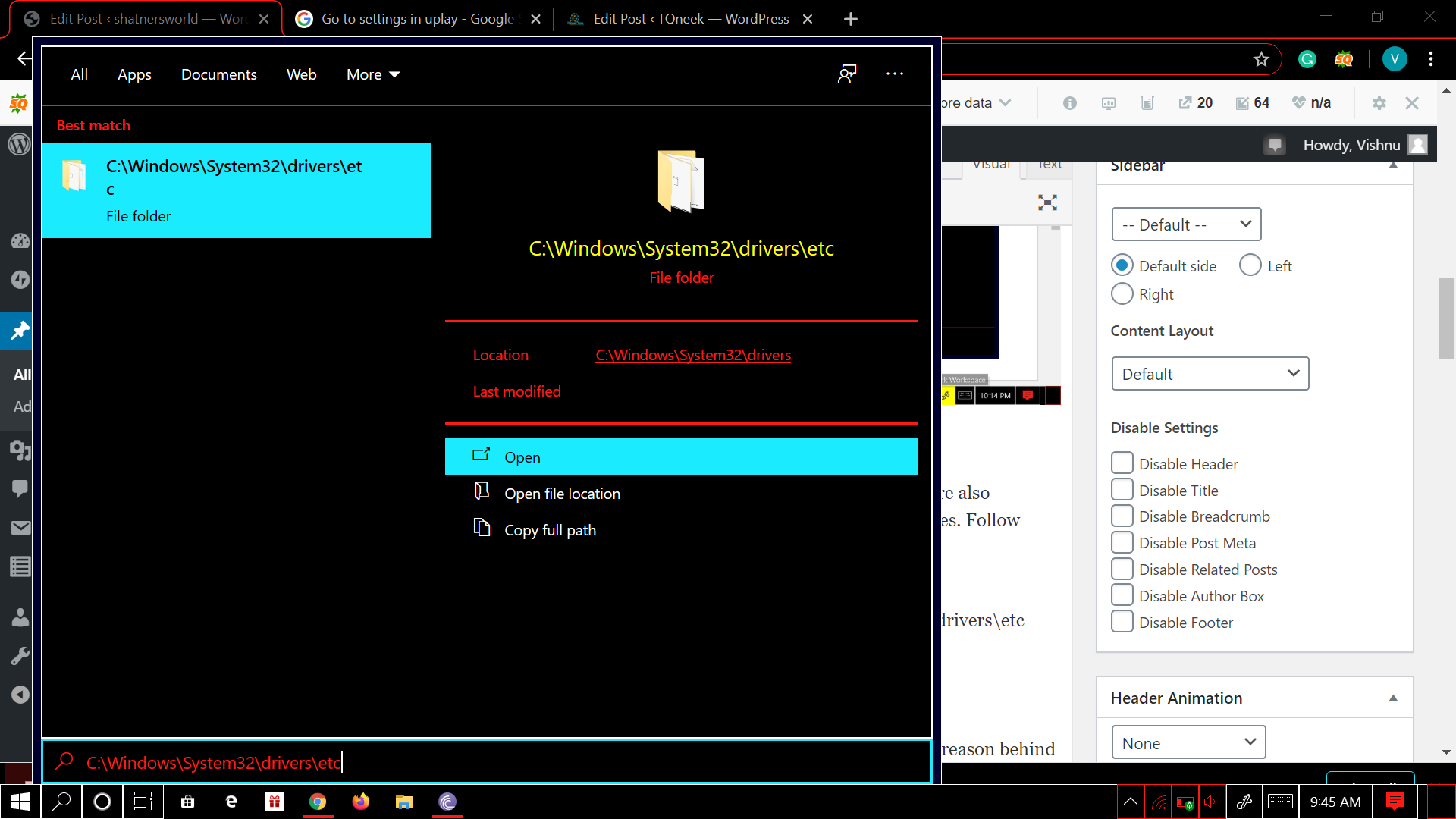
Task: Collapse the Header Animation panel
Action: click(1393, 698)
